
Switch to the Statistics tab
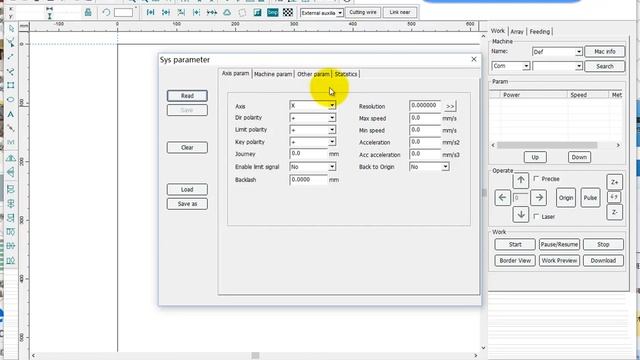coord(346,74)
